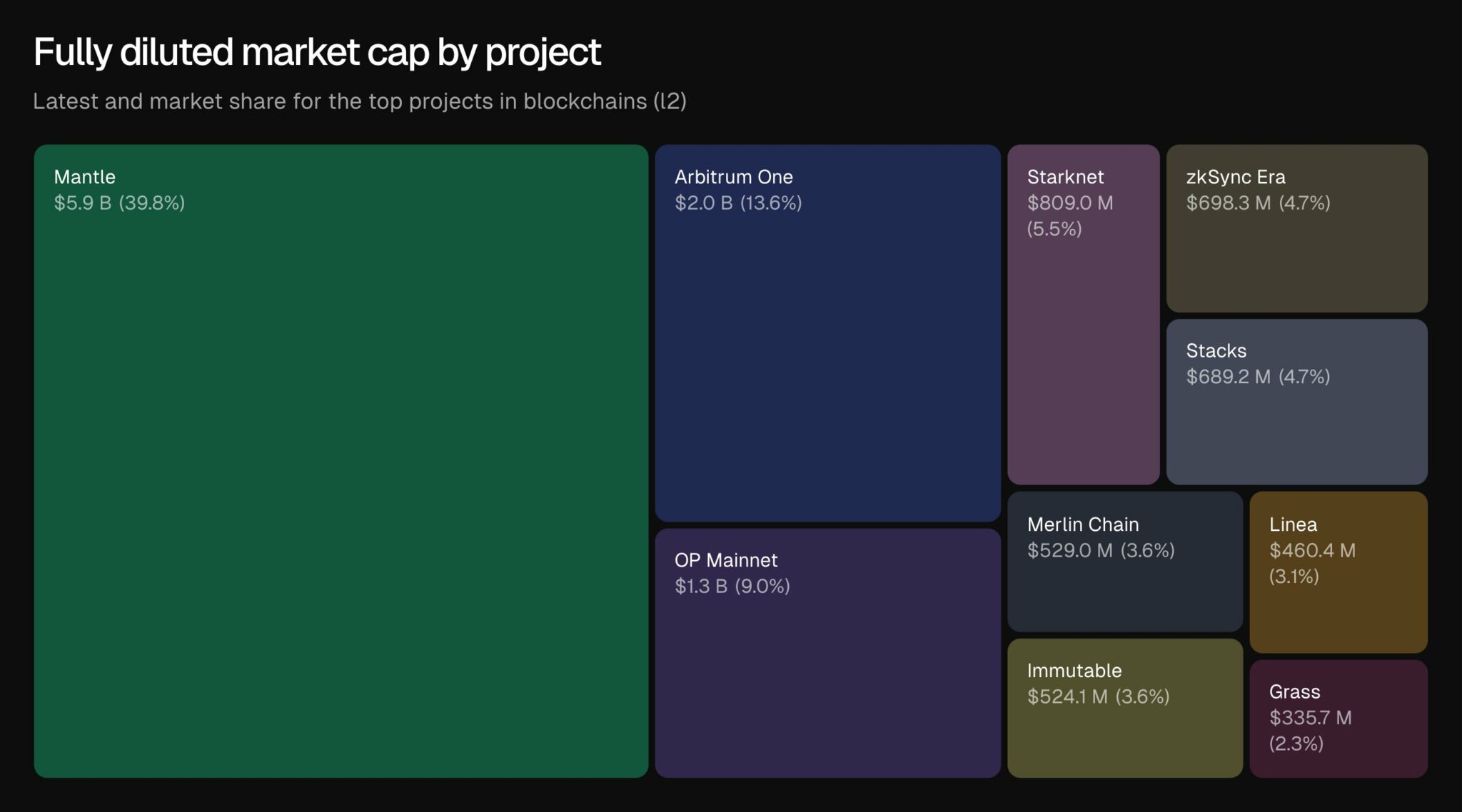Click the $809.0 M Starknet value
1462x812 pixels.
click(x=1069, y=203)
